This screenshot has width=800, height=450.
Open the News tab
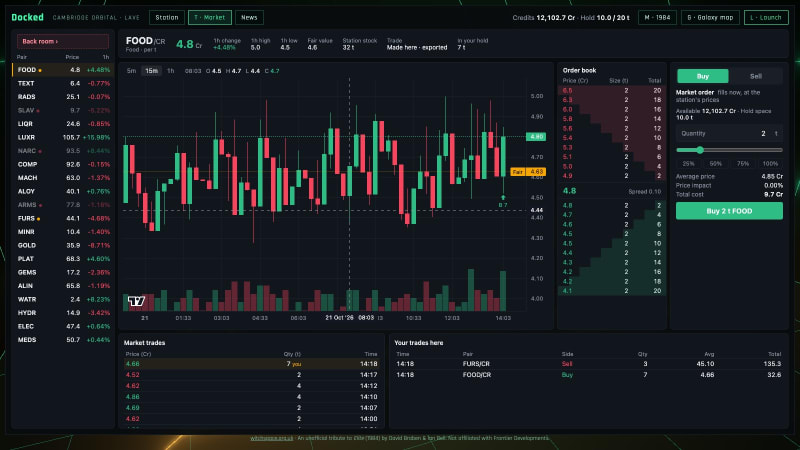point(249,17)
